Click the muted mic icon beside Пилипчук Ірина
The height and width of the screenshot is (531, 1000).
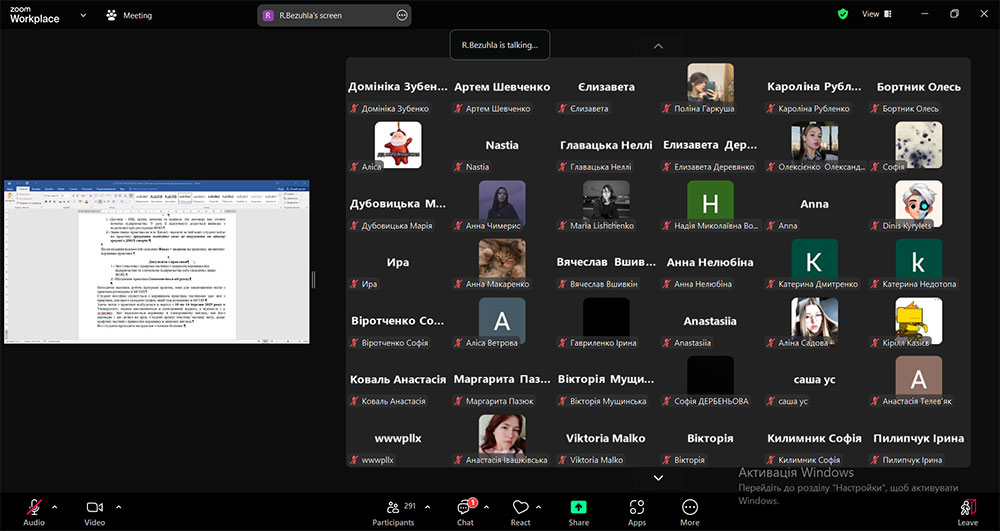point(875,460)
